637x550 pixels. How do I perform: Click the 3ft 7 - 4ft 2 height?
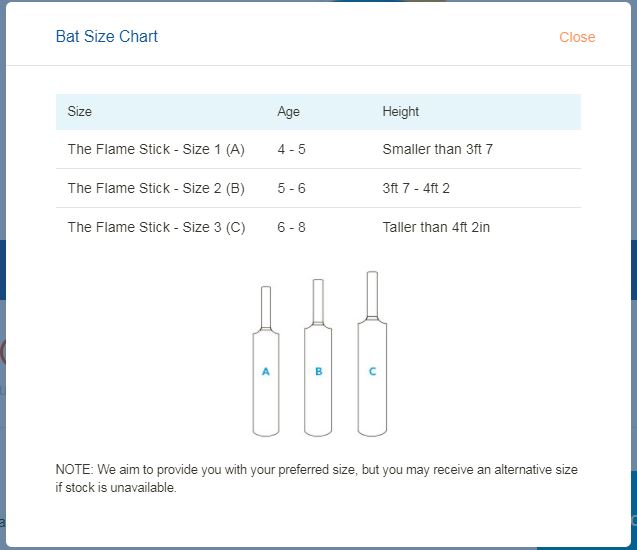click(x=416, y=188)
